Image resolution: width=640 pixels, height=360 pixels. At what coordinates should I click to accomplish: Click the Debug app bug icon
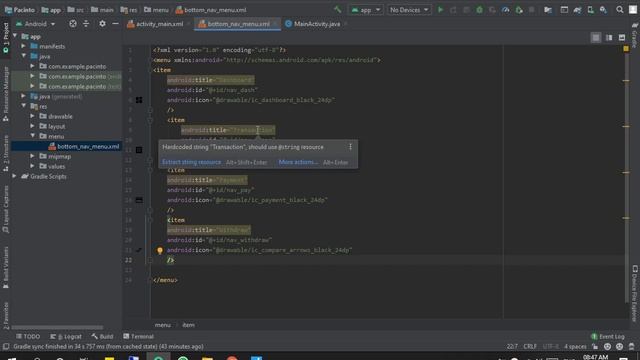[479, 9]
